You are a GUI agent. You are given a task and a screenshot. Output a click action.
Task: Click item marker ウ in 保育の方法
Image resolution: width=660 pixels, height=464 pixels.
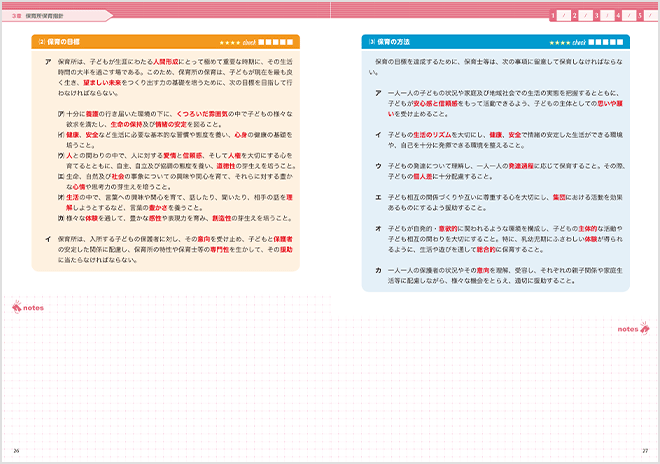click(378, 166)
